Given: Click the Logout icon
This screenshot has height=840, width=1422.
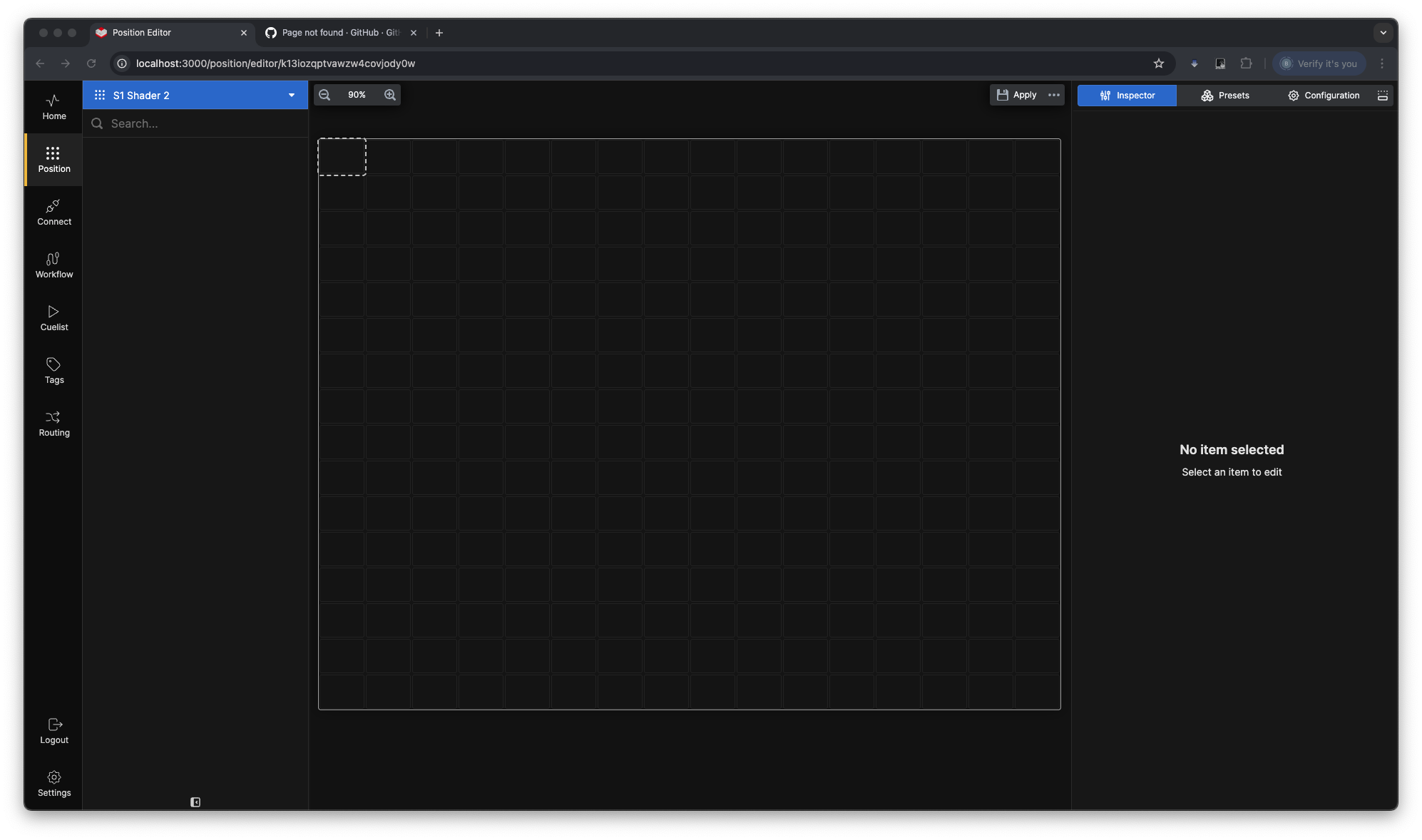Looking at the screenshot, I should click(x=54, y=724).
